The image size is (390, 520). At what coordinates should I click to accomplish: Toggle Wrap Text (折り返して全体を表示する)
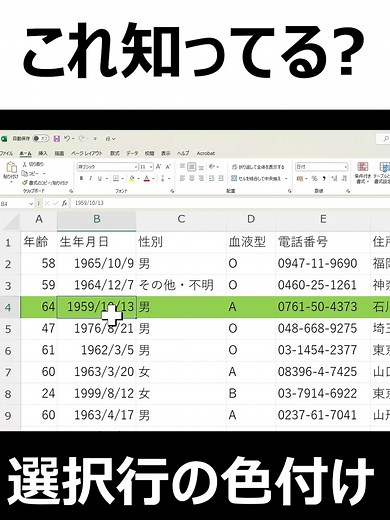pyautogui.click(x=258, y=167)
